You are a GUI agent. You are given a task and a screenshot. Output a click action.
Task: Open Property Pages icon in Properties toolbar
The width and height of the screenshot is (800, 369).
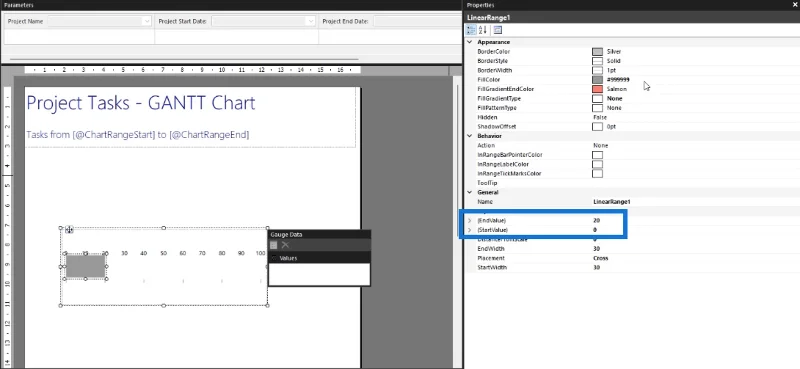pos(497,30)
